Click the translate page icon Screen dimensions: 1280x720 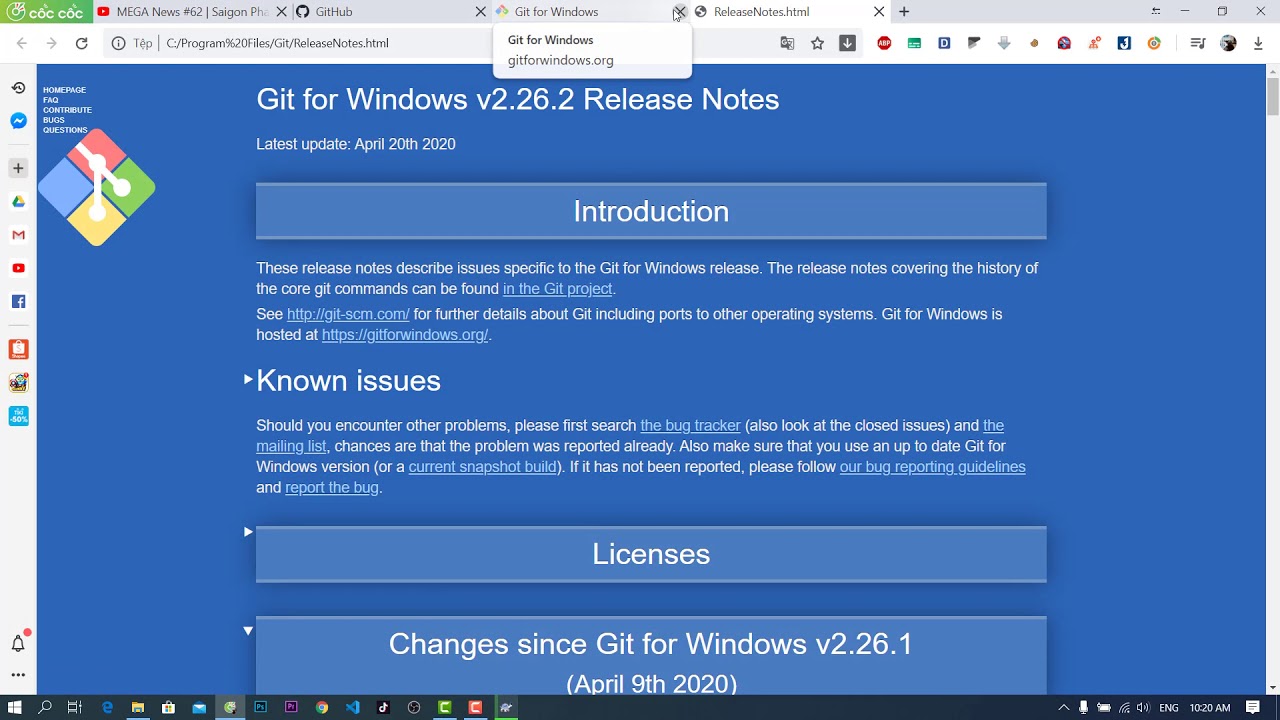coord(787,43)
